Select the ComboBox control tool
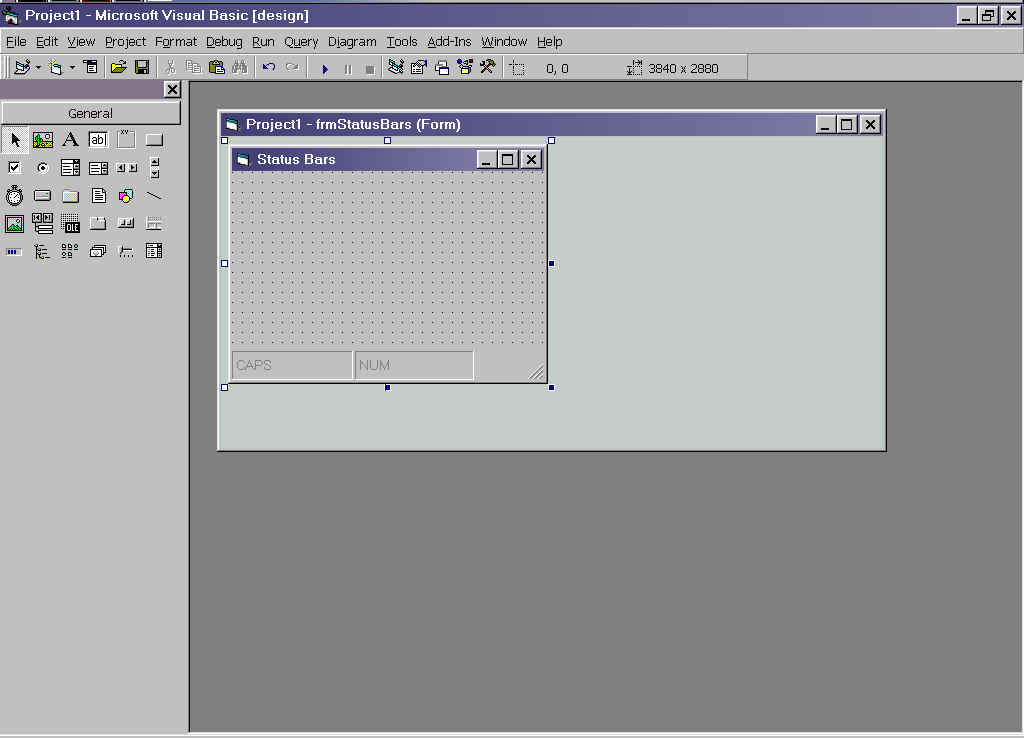This screenshot has width=1024, height=738. tap(70, 168)
